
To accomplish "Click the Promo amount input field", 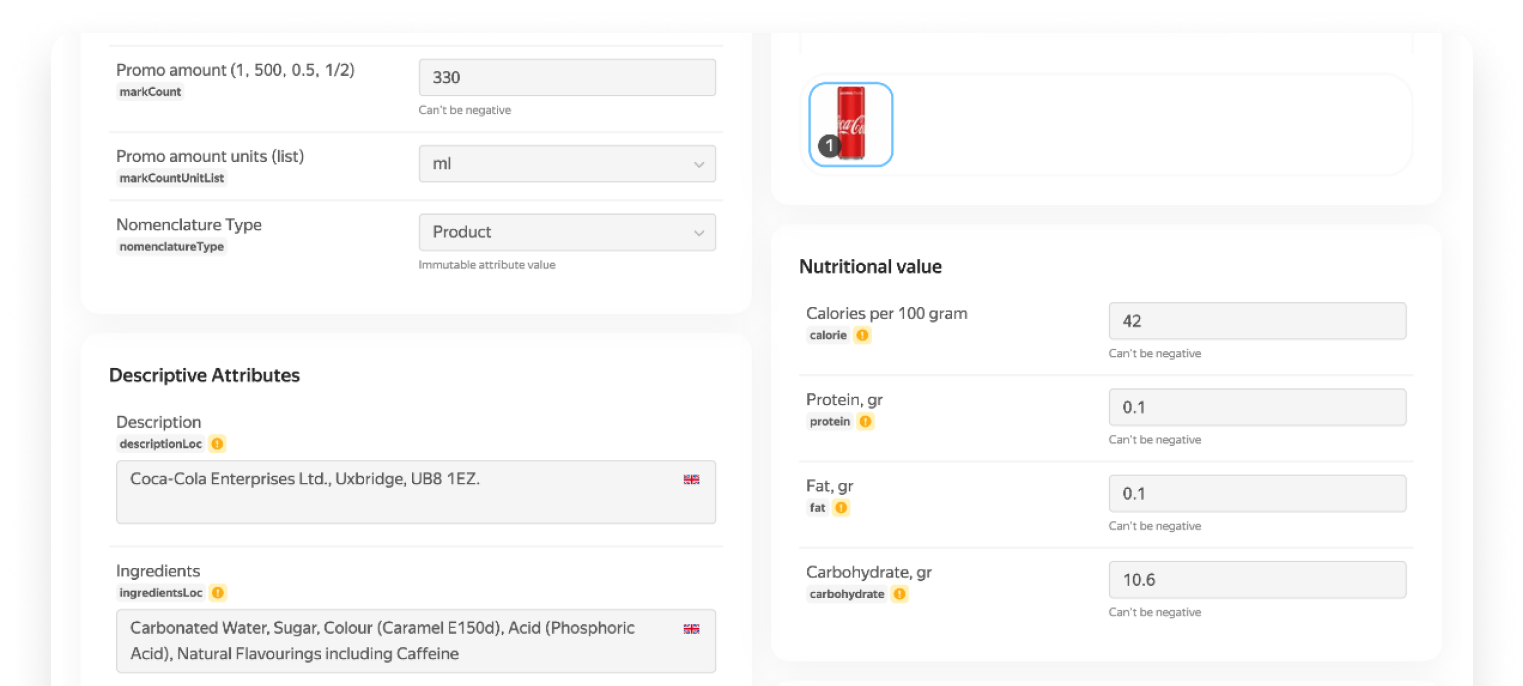I will (567, 78).
